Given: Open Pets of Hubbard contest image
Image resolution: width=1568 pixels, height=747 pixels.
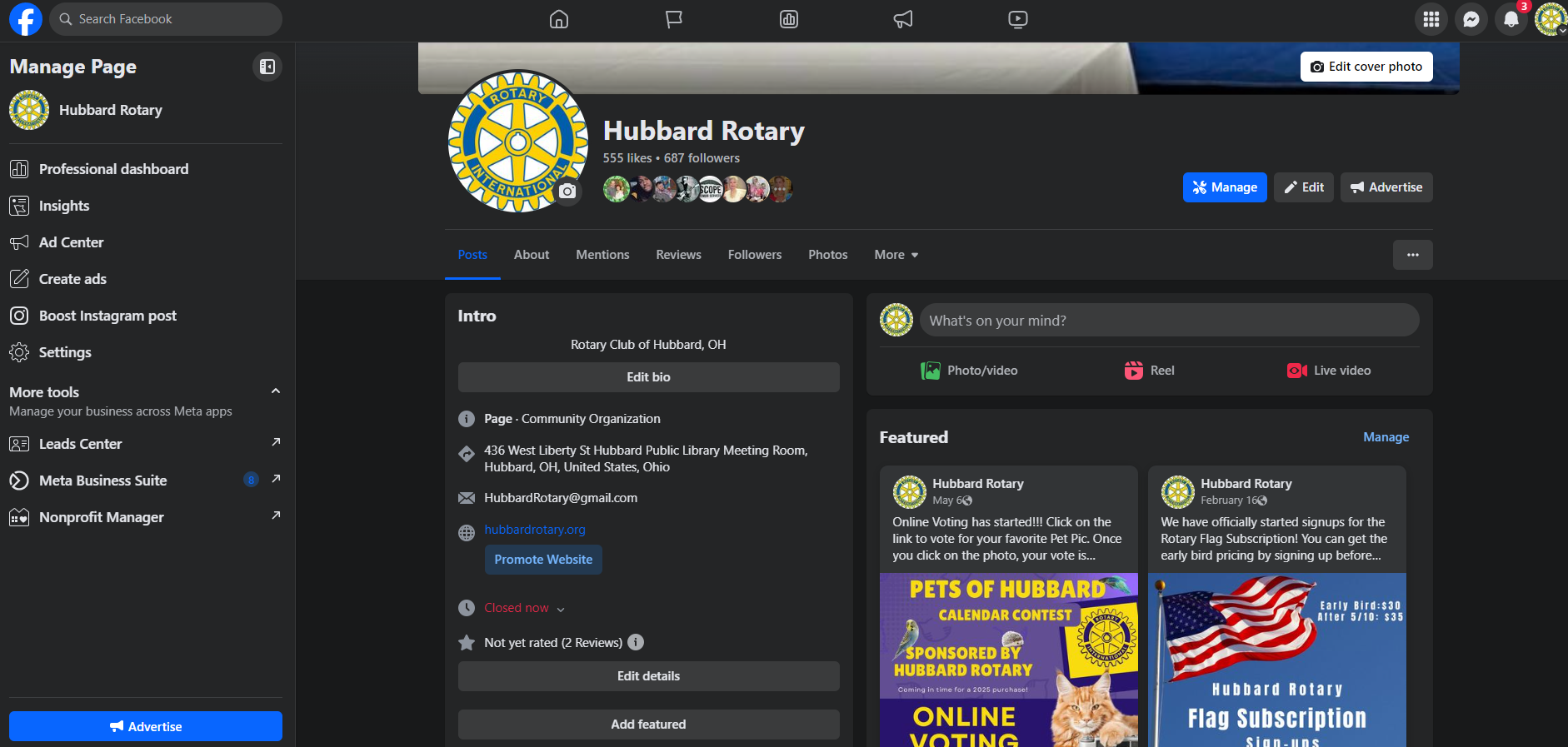Looking at the screenshot, I should [x=1008, y=660].
